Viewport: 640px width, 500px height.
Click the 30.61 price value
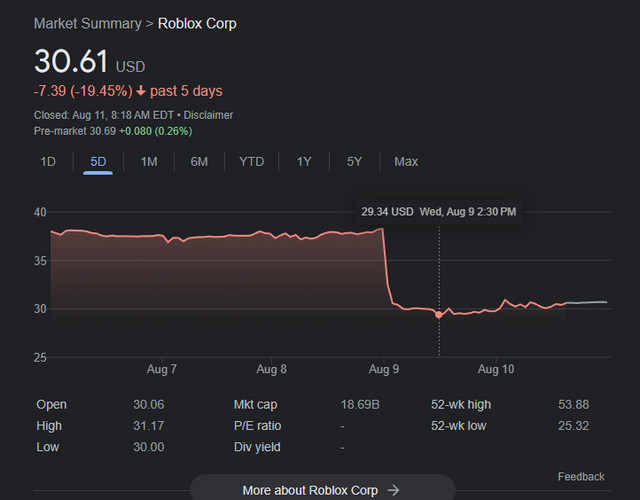(x=71, y=61)
